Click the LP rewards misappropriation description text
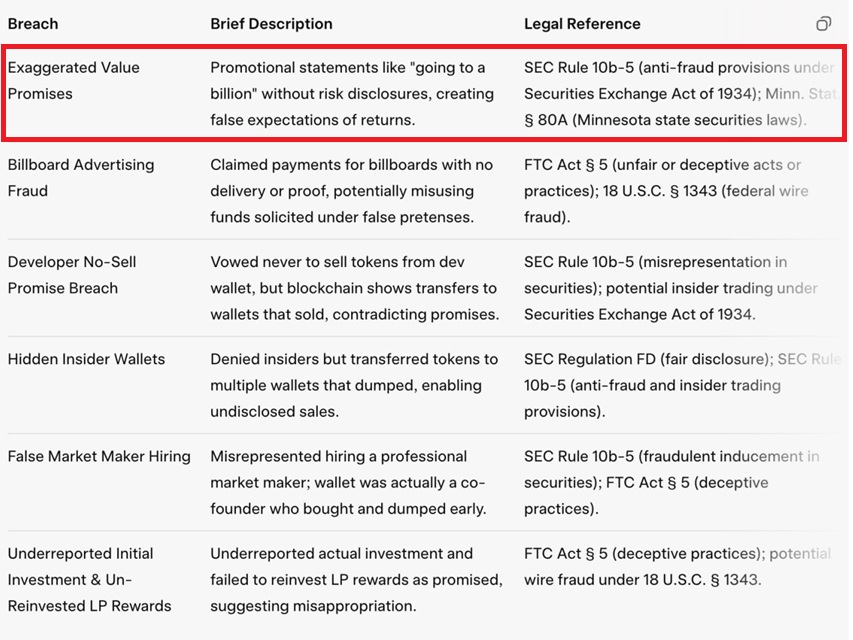The width and height of the screenshot is (853, 640). (x=356, y=579)
